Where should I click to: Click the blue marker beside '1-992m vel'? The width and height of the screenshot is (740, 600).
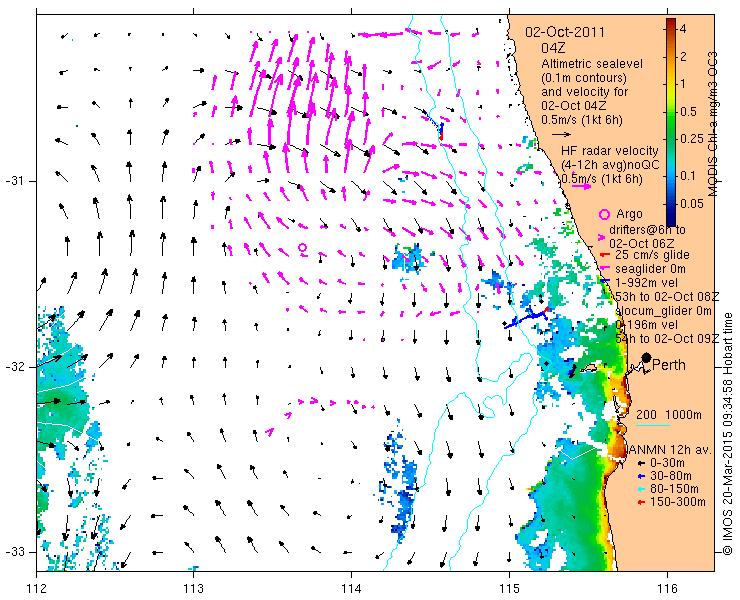[604, 281]
